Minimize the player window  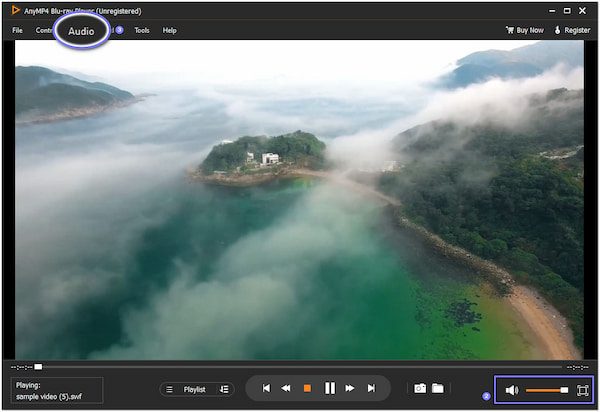pos(552,11)
